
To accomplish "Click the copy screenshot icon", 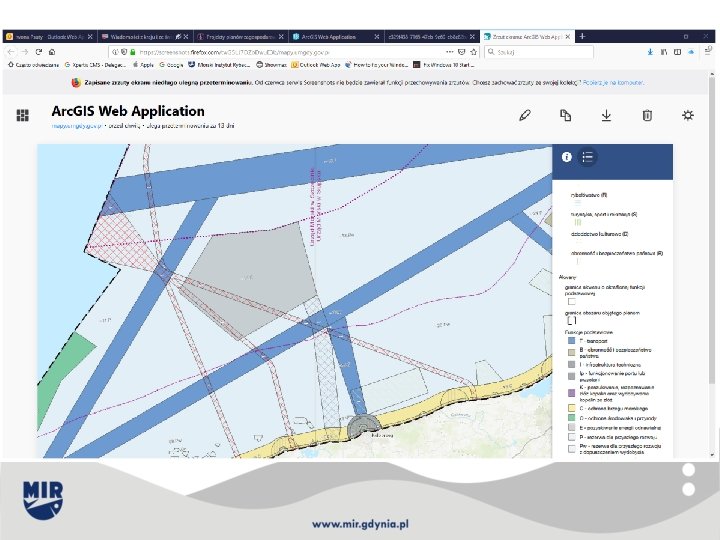I will pyautogui.click(x=566, y=115).
